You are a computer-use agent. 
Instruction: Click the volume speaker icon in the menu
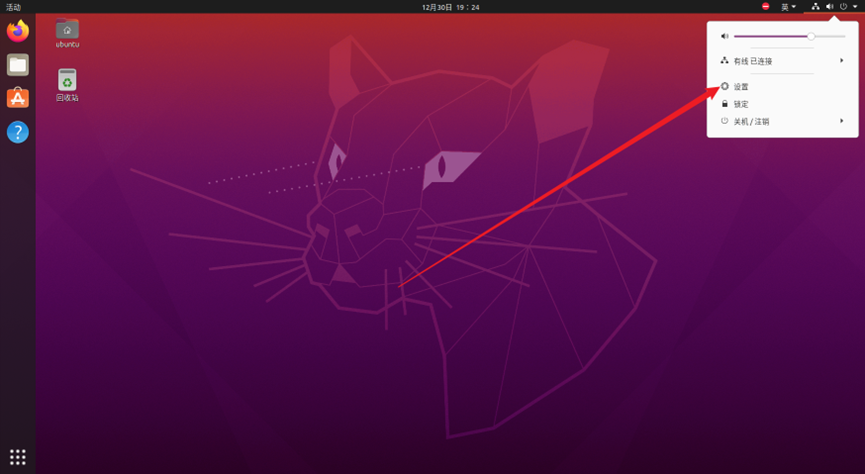[725, 36]
